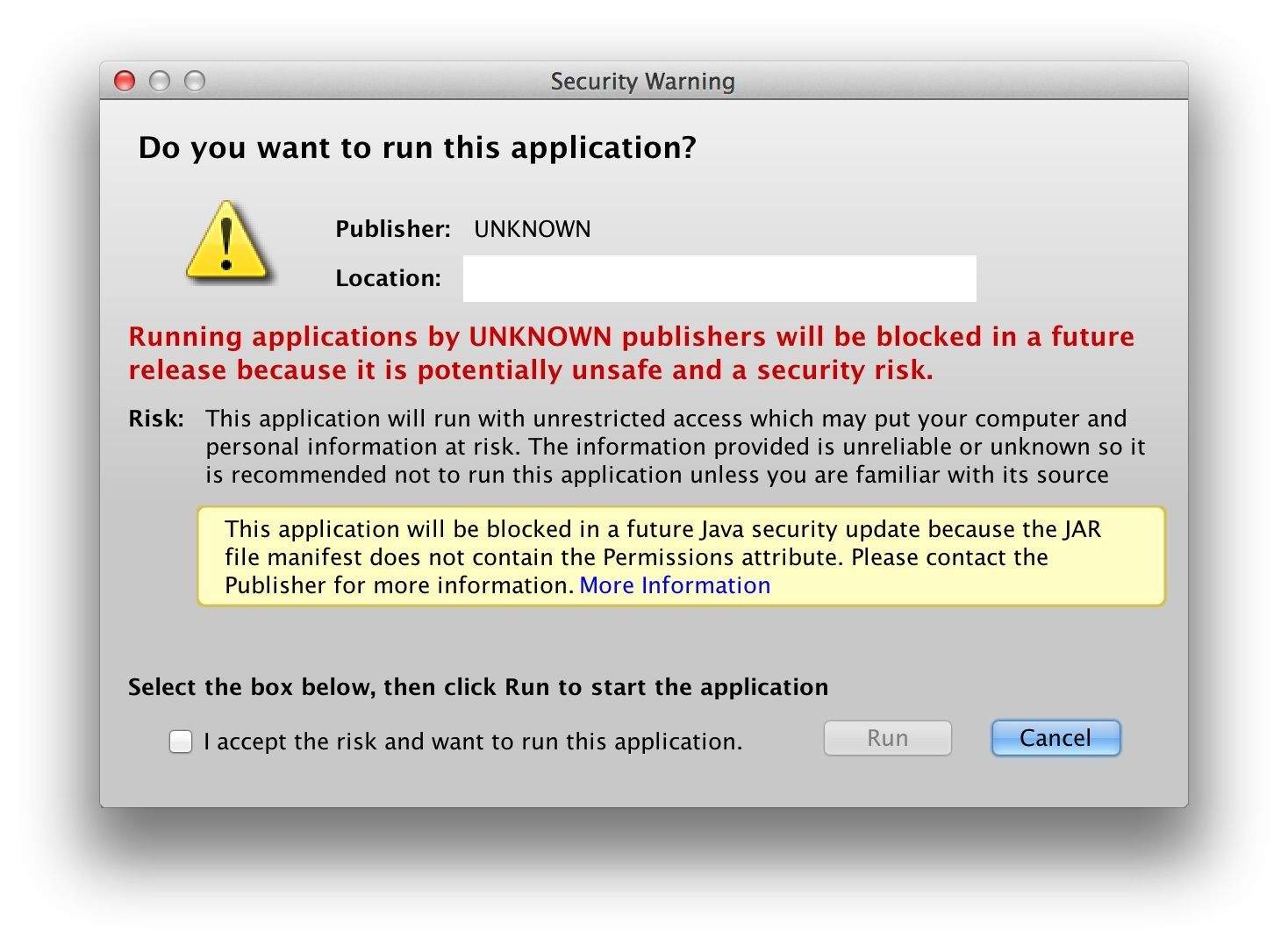The image size is (1288, 946).
Task: Click the yellow warning triangle icon
Action: 226,242
